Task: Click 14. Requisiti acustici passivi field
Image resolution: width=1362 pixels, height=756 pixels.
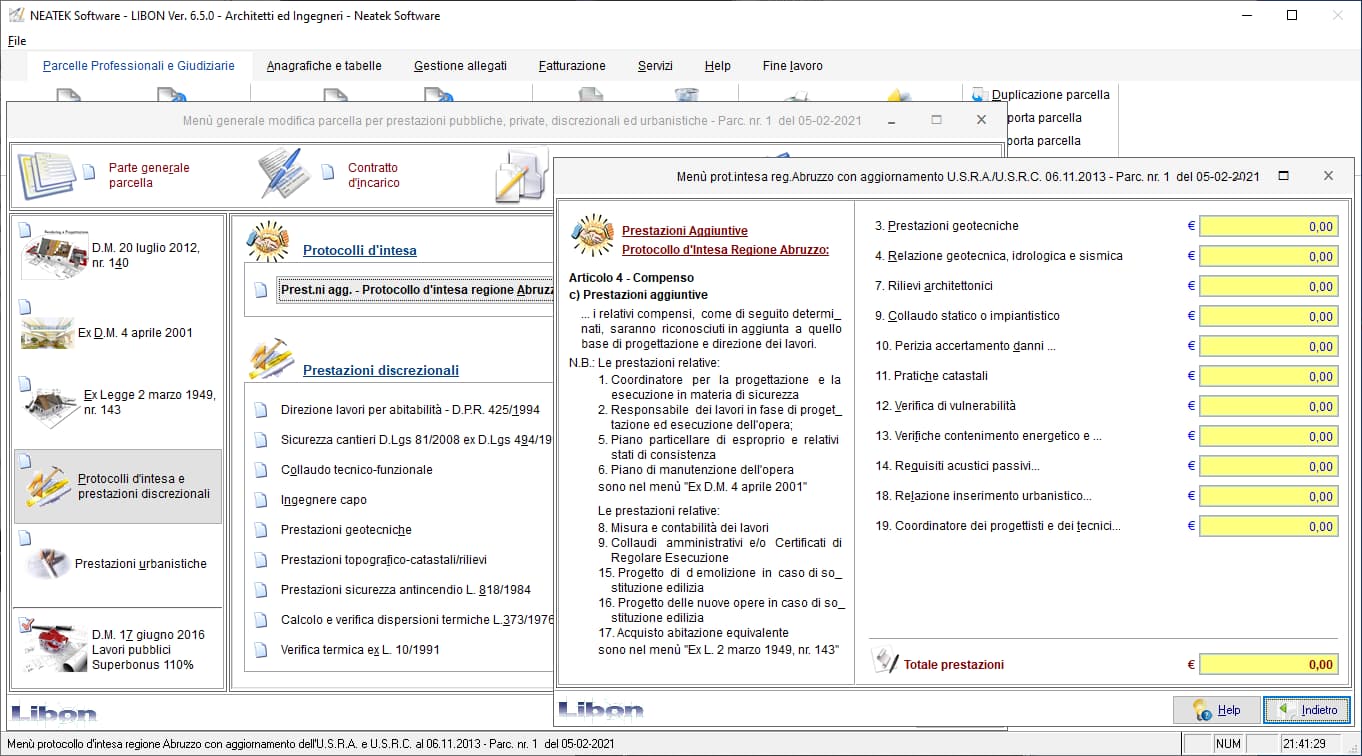Action: click(1268, 467)
